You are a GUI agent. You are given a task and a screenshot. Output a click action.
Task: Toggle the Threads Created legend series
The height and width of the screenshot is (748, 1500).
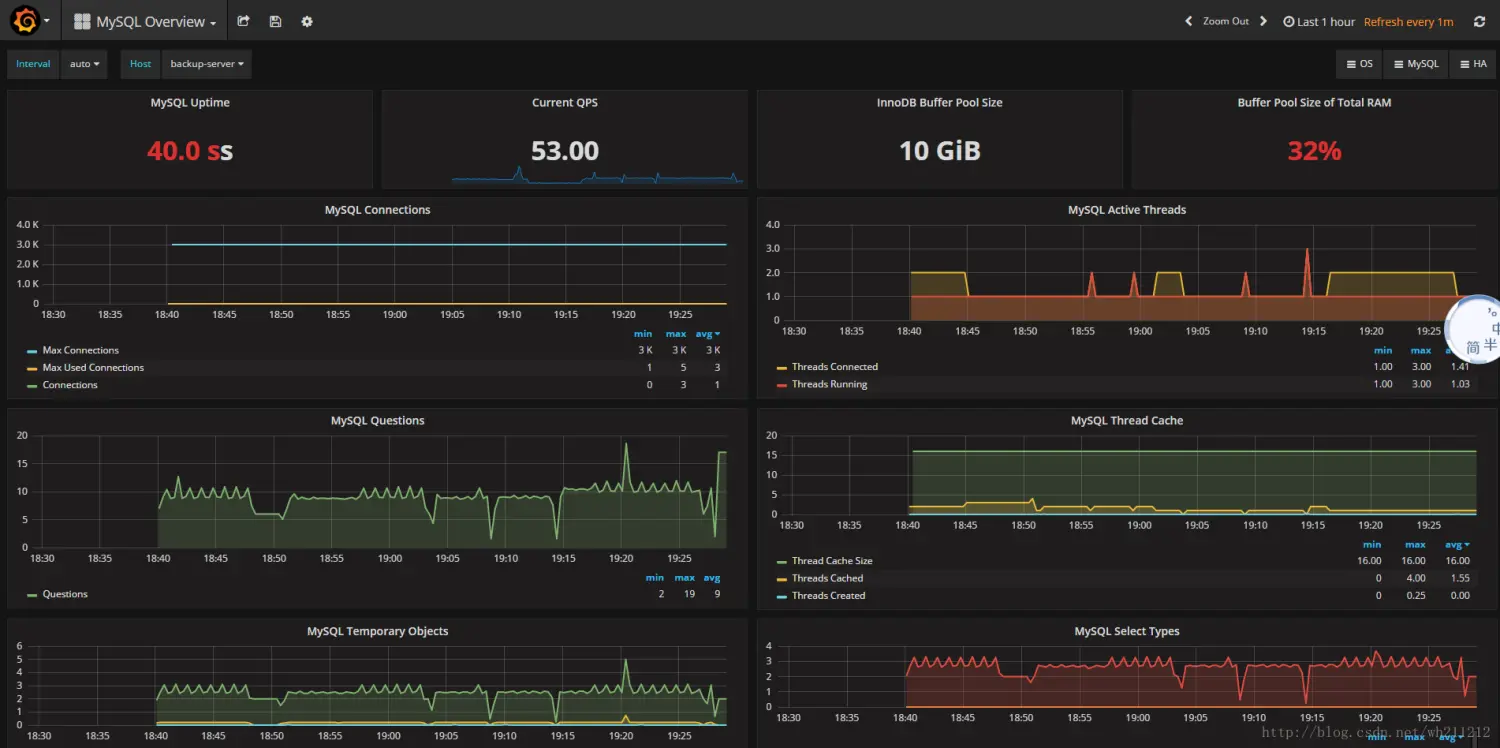click(x=828, y=595)
